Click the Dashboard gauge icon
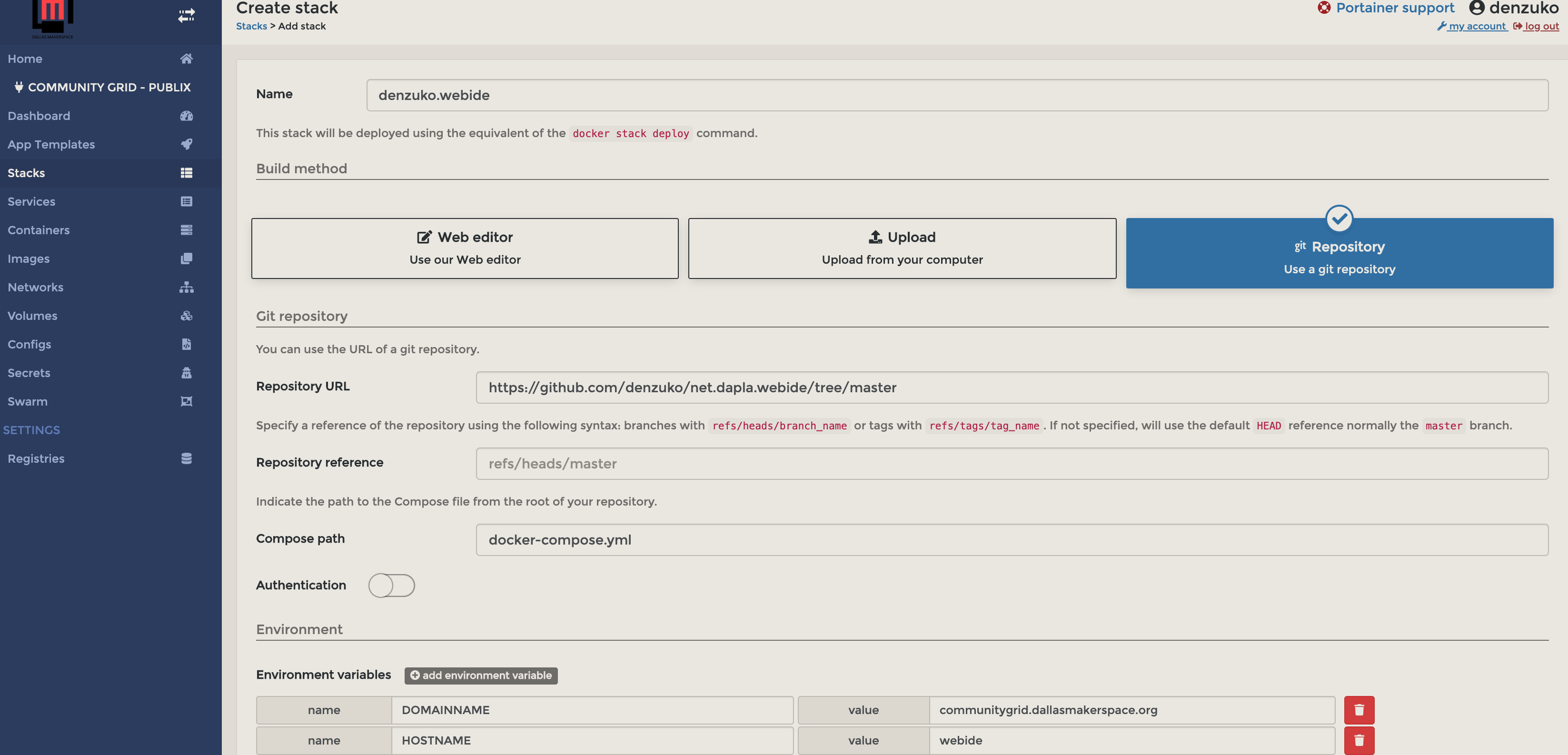This screenshot has width=1568, height=755. (x=186, y=116)
